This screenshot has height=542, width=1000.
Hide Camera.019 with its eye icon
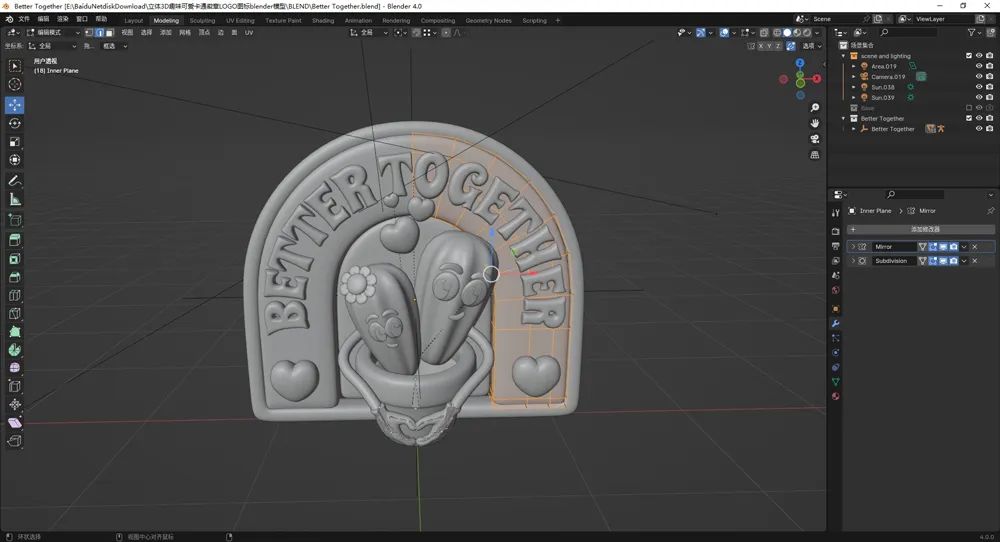(979, 77)
